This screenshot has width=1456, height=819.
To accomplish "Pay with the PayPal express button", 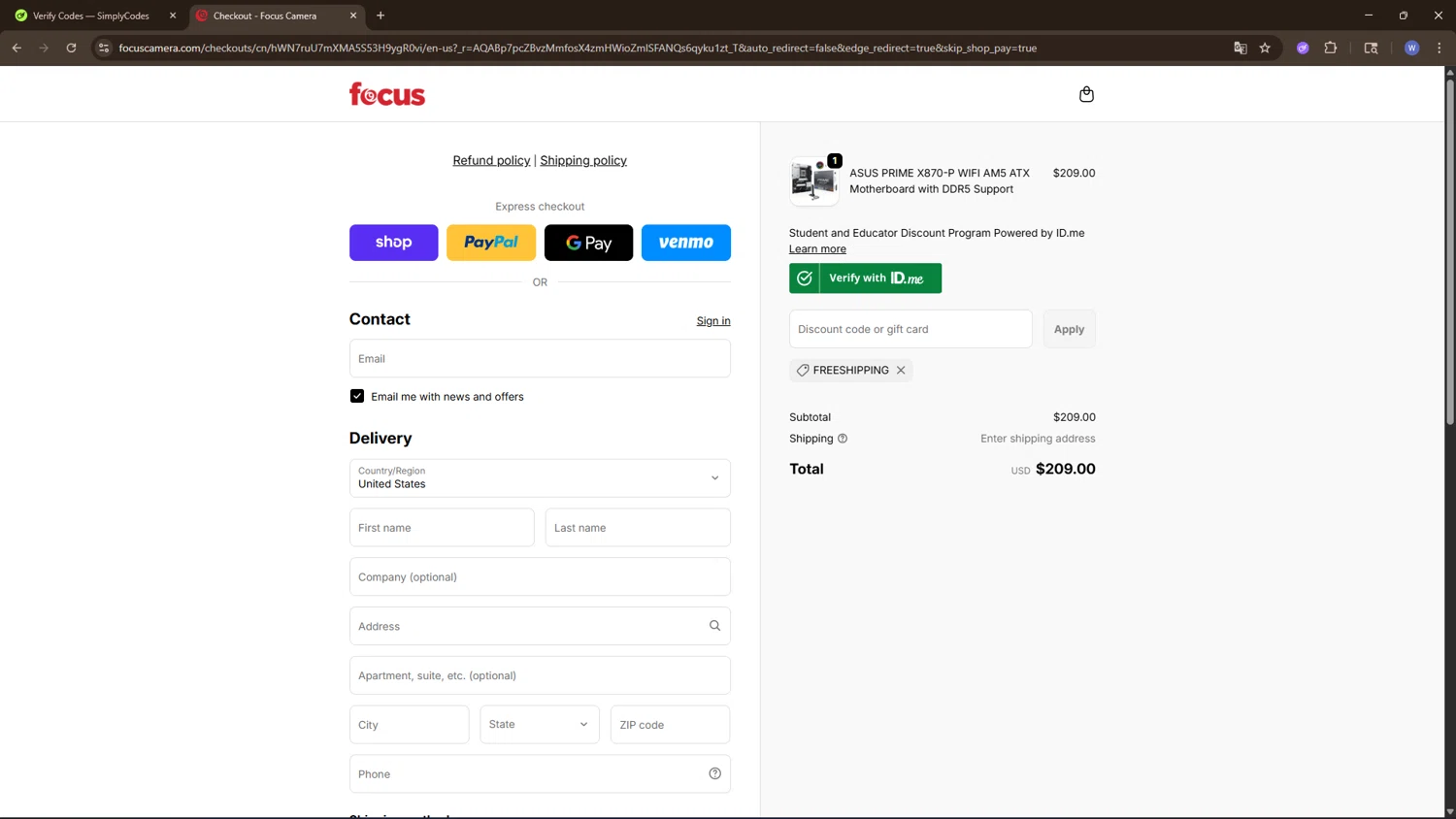I will pyautogui.click(x=491, y=243).
